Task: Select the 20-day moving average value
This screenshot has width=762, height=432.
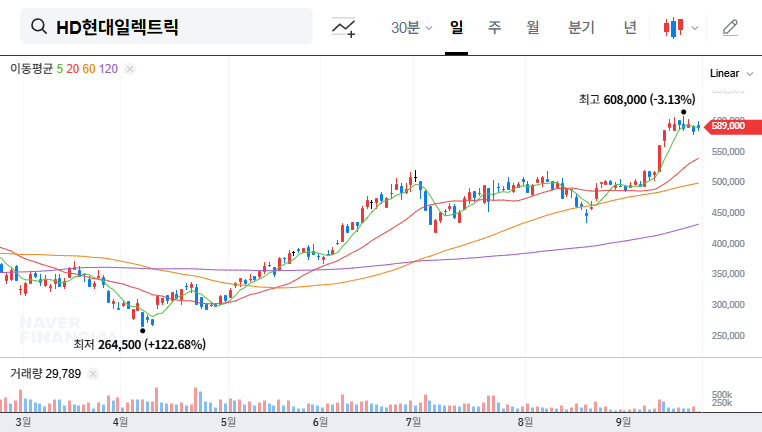Action: click(72, 69)
